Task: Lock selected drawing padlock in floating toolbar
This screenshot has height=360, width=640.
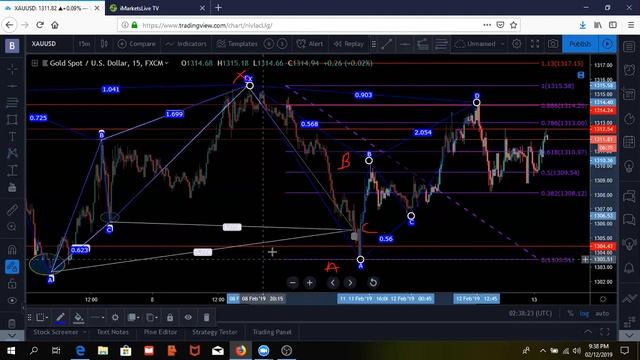Action: point(170,317)
